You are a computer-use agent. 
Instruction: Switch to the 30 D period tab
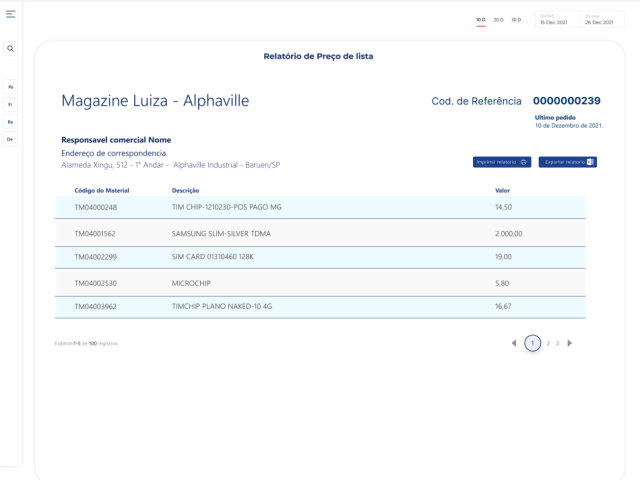516,20
